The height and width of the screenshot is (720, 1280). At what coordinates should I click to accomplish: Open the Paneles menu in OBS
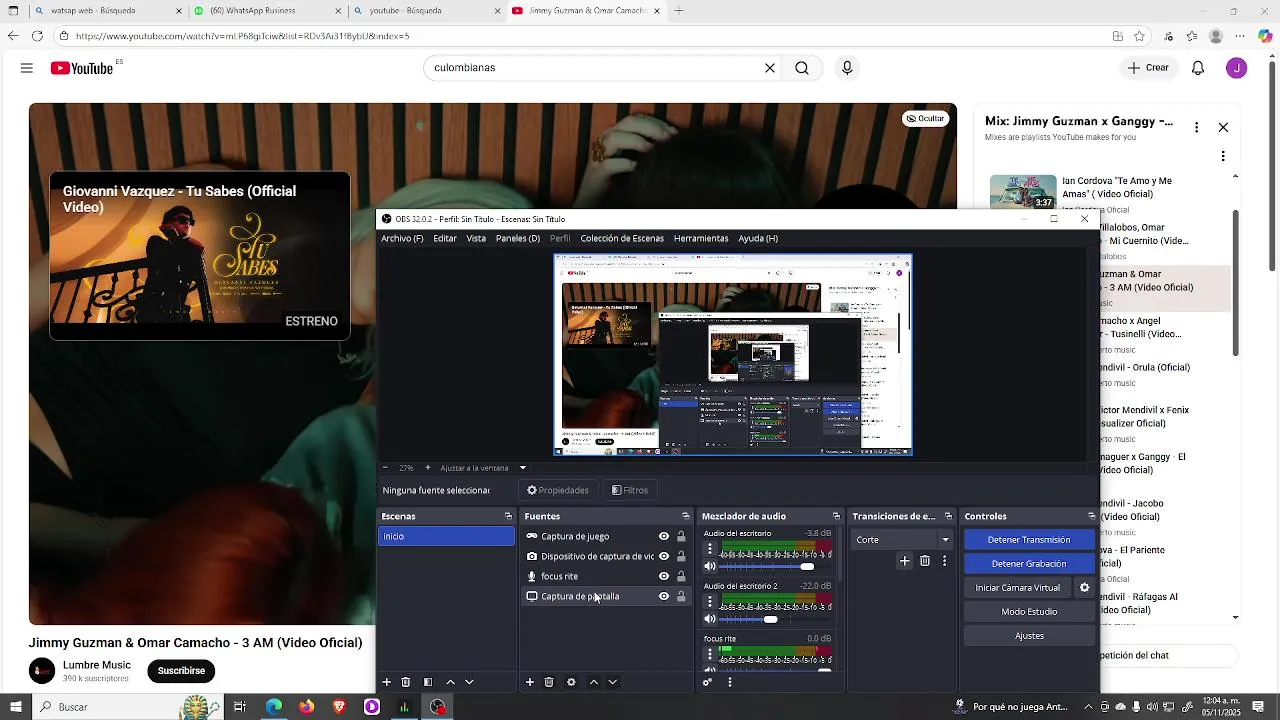[518, 239]
